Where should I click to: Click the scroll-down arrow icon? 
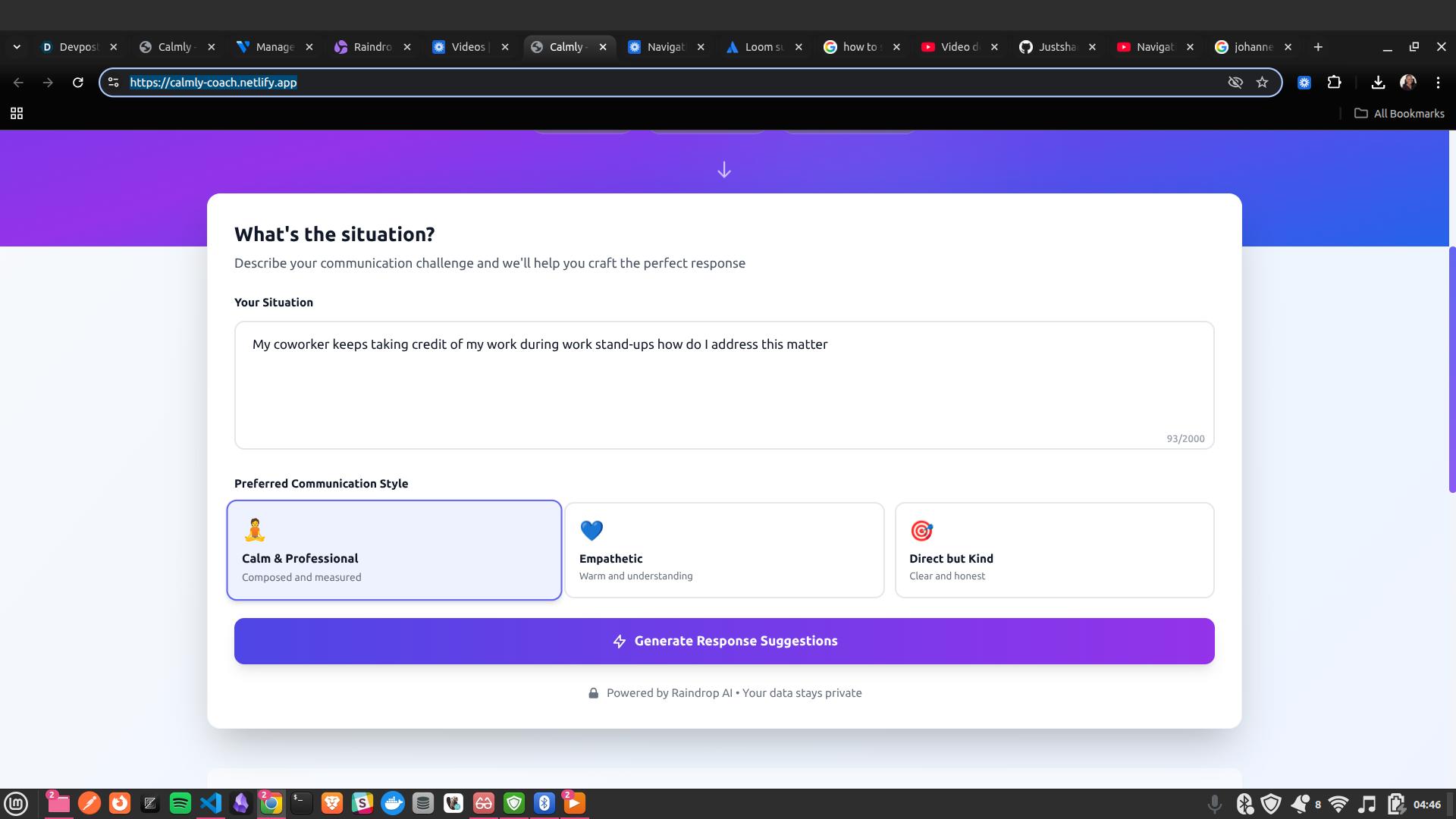click(723, 170)
